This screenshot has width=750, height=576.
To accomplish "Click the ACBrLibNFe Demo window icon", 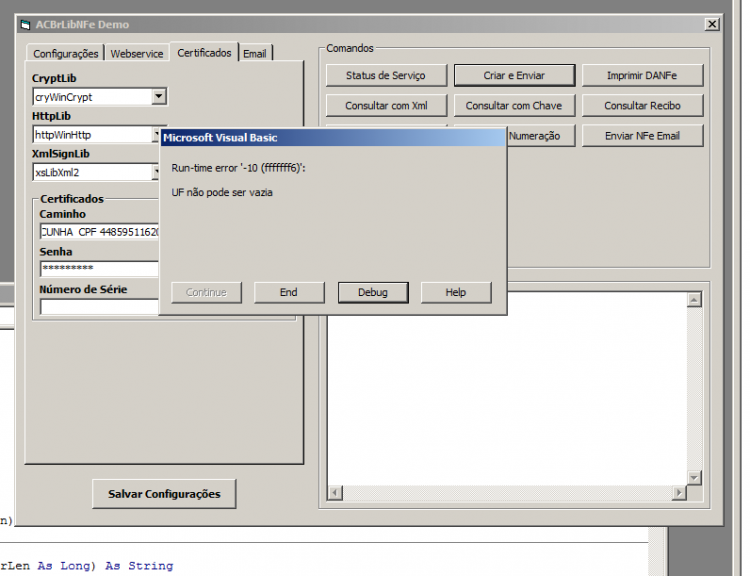I will (25, 24).
